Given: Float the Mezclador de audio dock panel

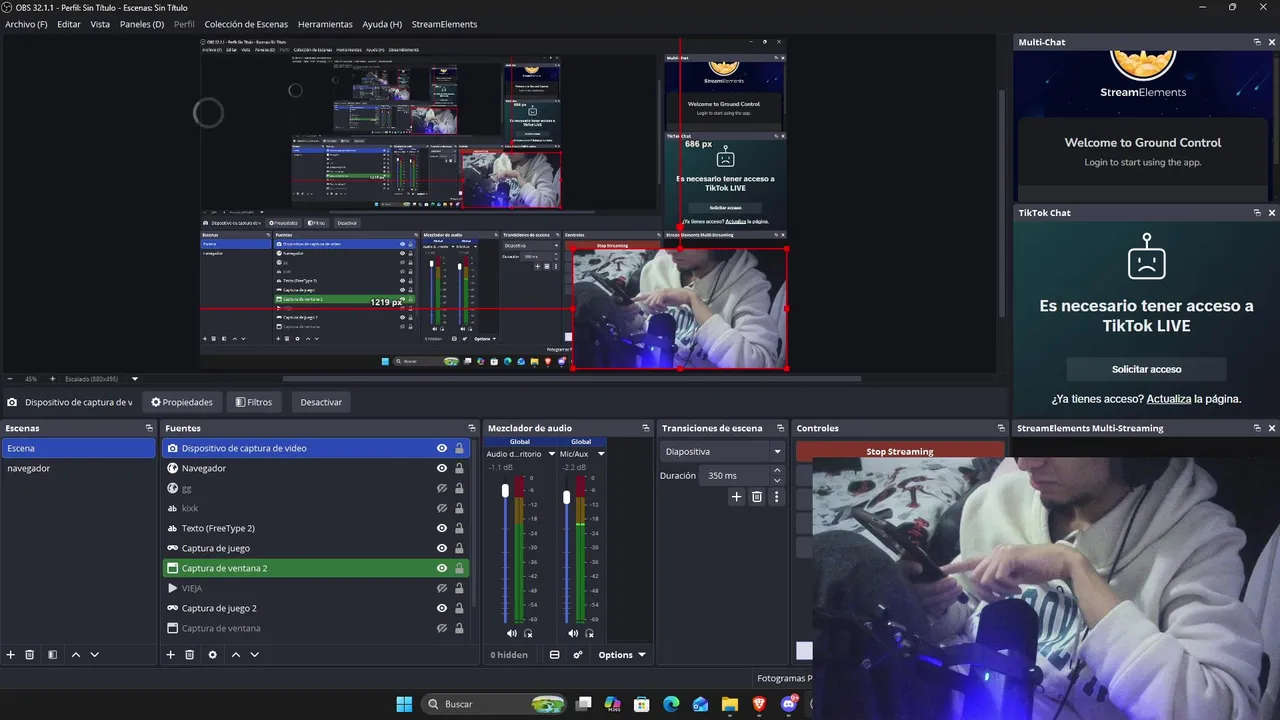Looking at the screenshot, I should coord(645,428).
